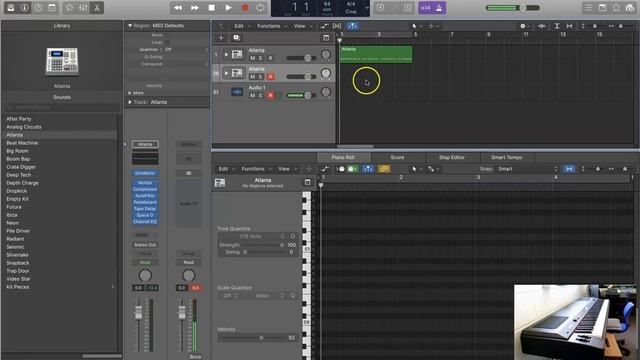This screenshot has width=640, height=360.
Task: Solo the first Atlanta track
Action: pos(261,58)
